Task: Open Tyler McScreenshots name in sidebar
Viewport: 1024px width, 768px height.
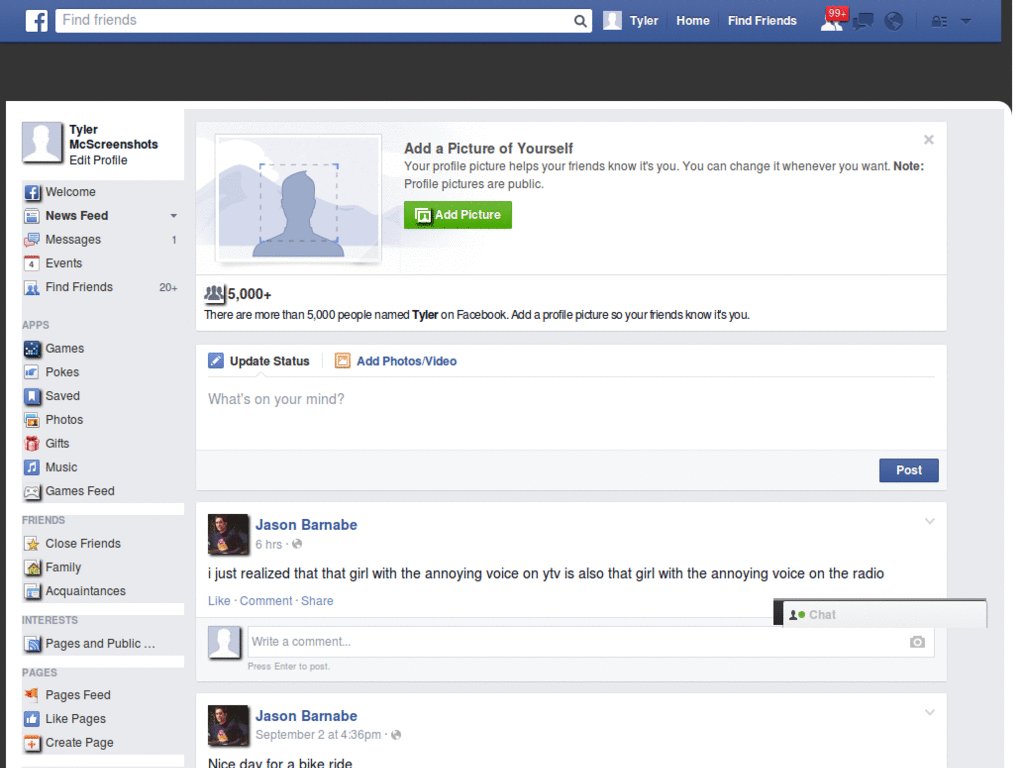Action: pyautogui.click(x=114, y=137)
